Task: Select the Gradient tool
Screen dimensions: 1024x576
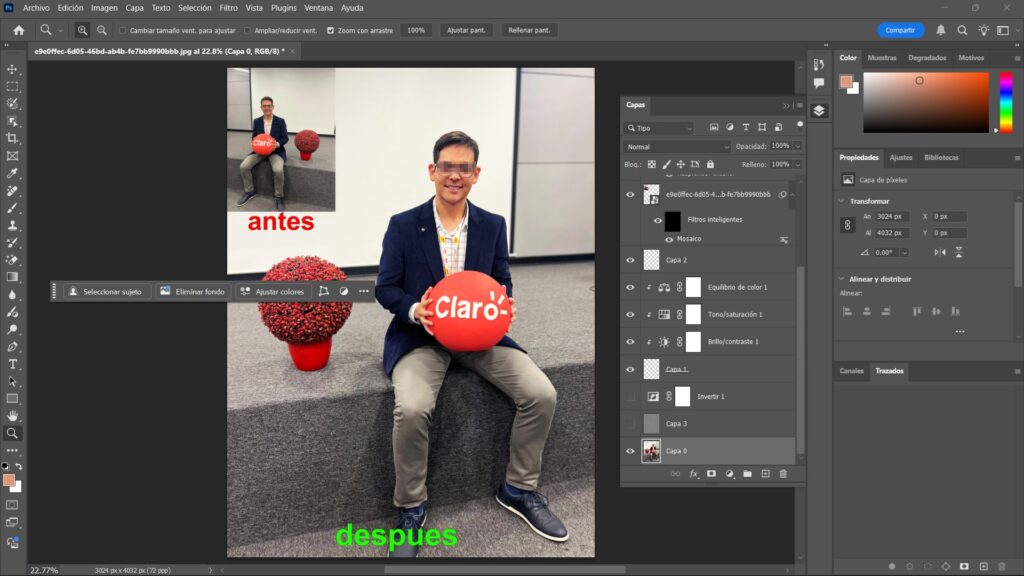Action: pyautogui.click(x=12, y=277)
